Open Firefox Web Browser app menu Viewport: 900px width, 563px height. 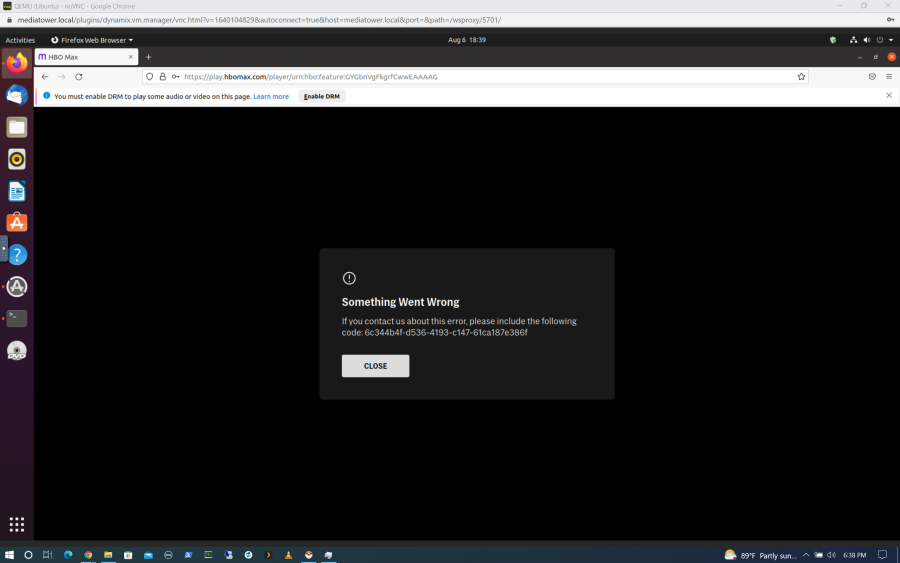tap(92, 40)
